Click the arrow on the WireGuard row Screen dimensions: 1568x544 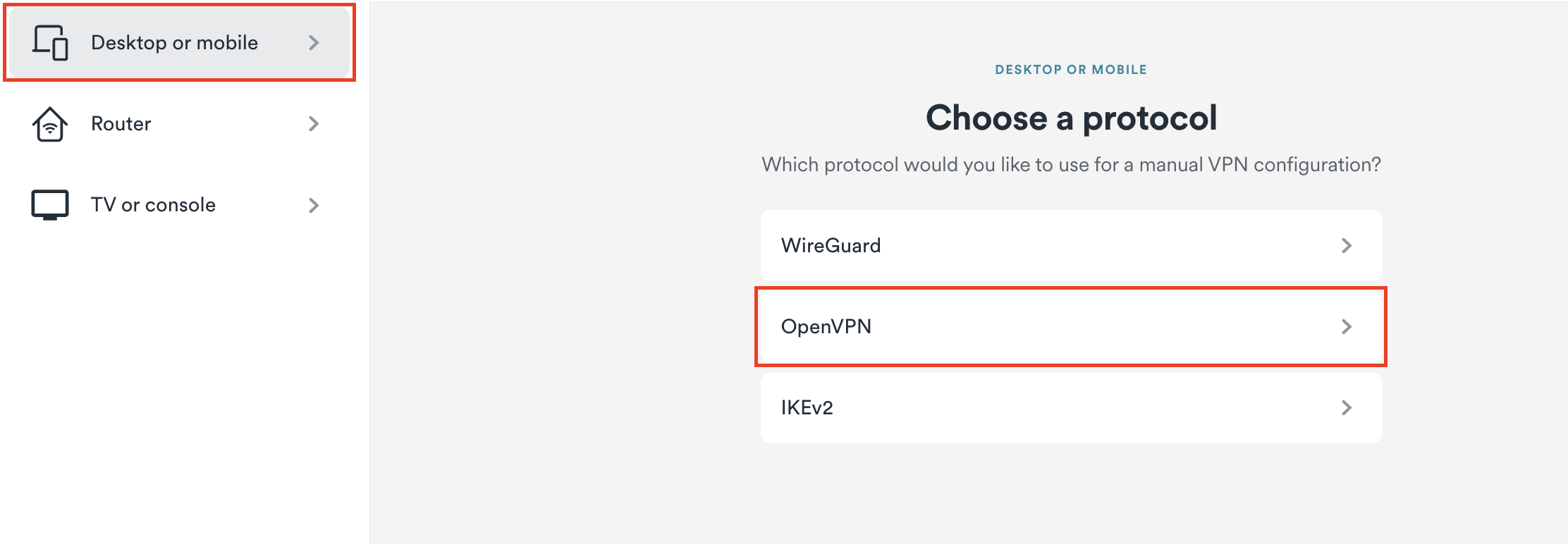pos(1346,245)
